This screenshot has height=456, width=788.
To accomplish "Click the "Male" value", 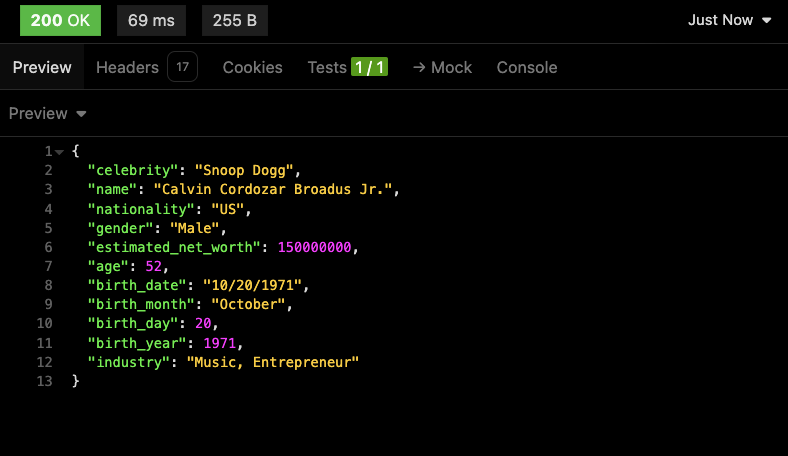I will tap(194, 228).
